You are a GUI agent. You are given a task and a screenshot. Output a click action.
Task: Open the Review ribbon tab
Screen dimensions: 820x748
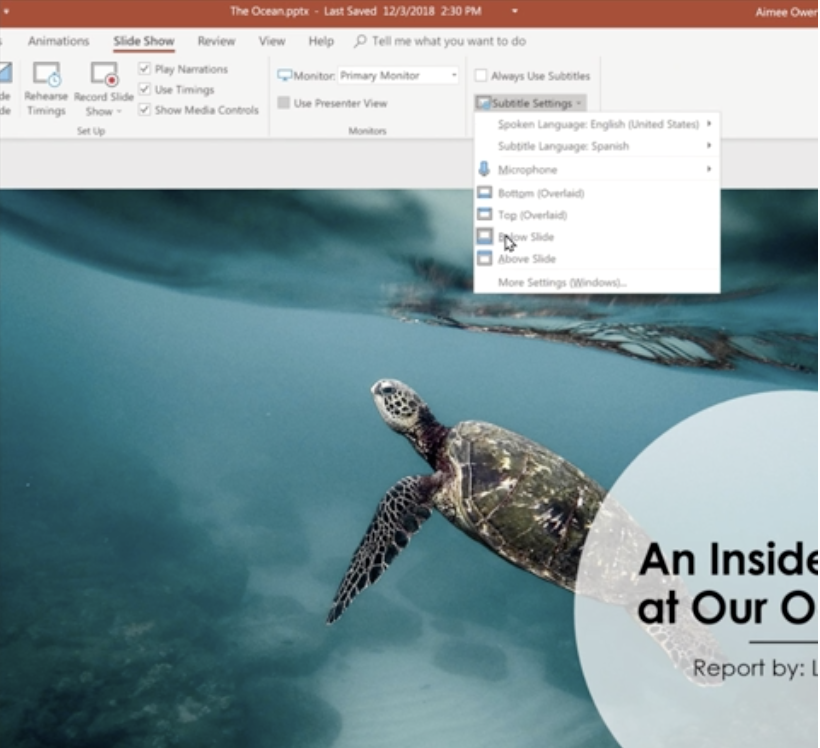[x=216, y=41]
